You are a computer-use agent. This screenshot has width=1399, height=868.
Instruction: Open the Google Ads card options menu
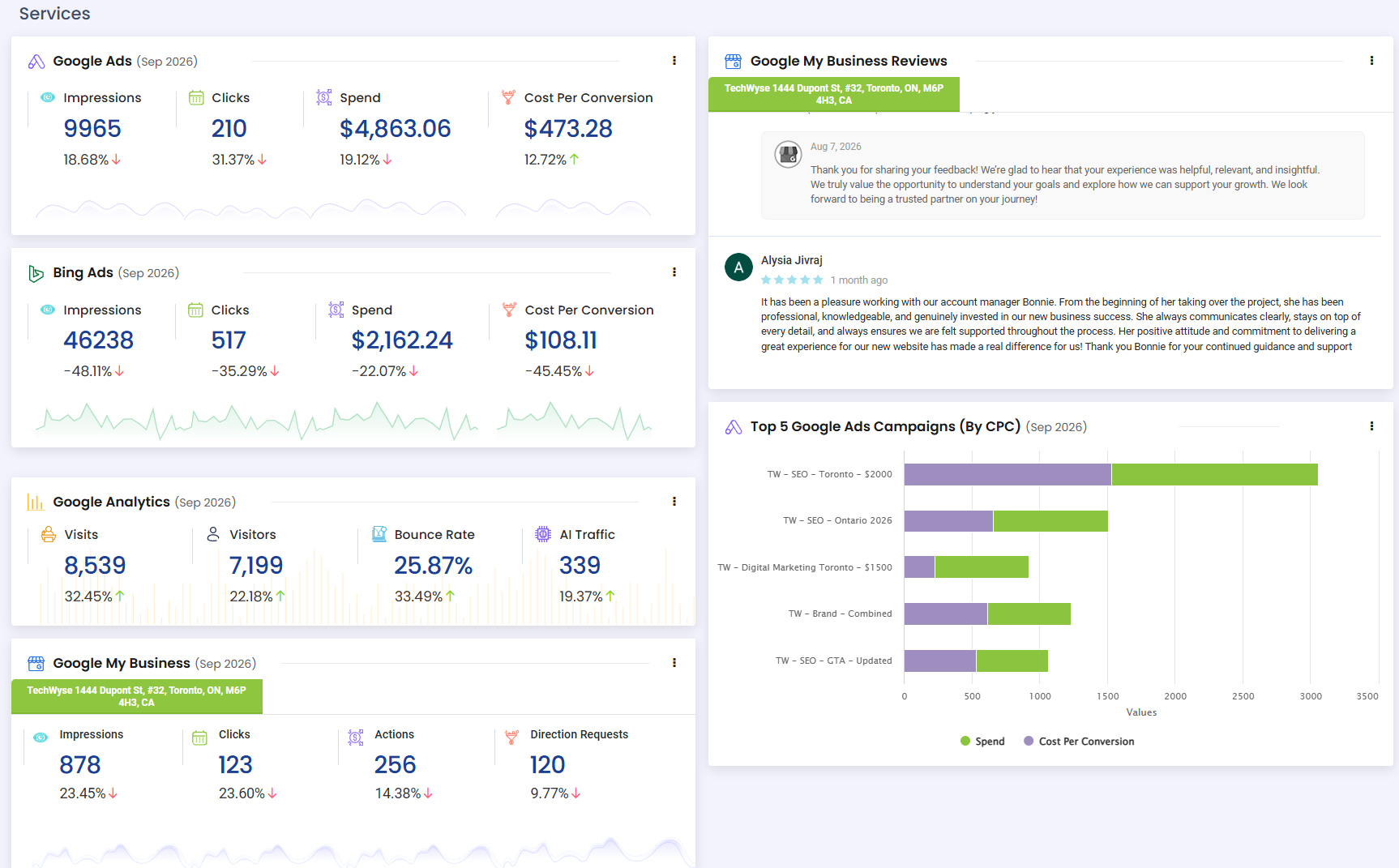pos(674,61)
